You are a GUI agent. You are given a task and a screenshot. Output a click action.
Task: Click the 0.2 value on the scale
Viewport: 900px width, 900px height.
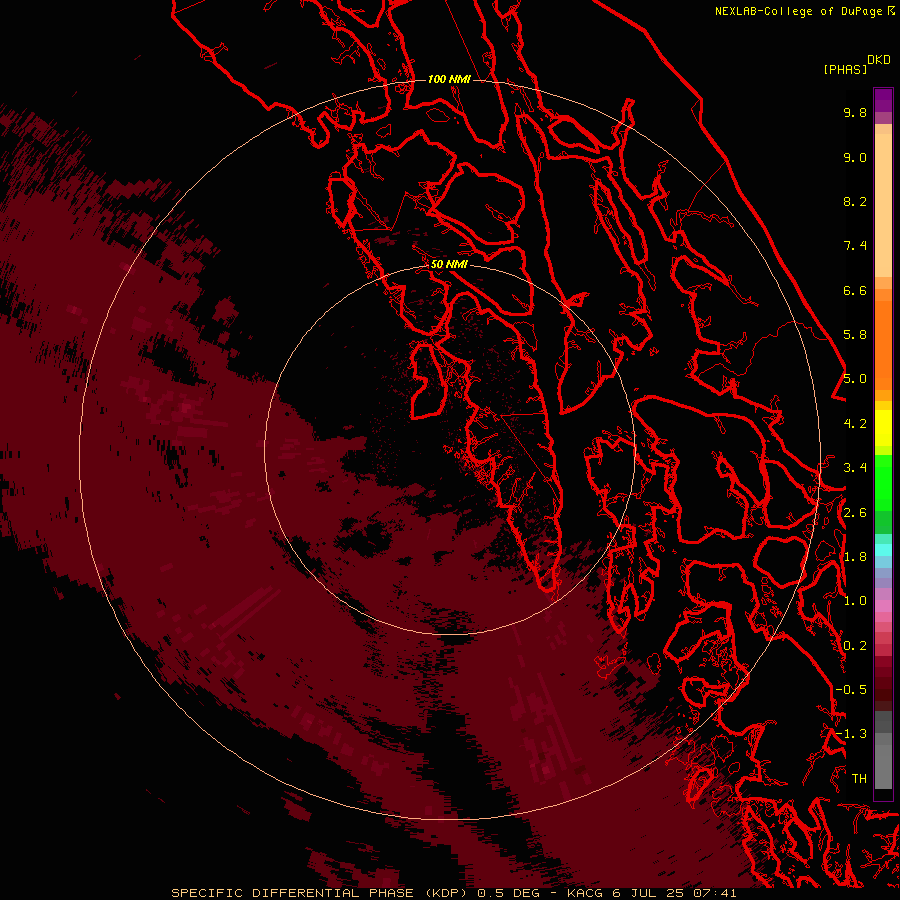point(855,646)
